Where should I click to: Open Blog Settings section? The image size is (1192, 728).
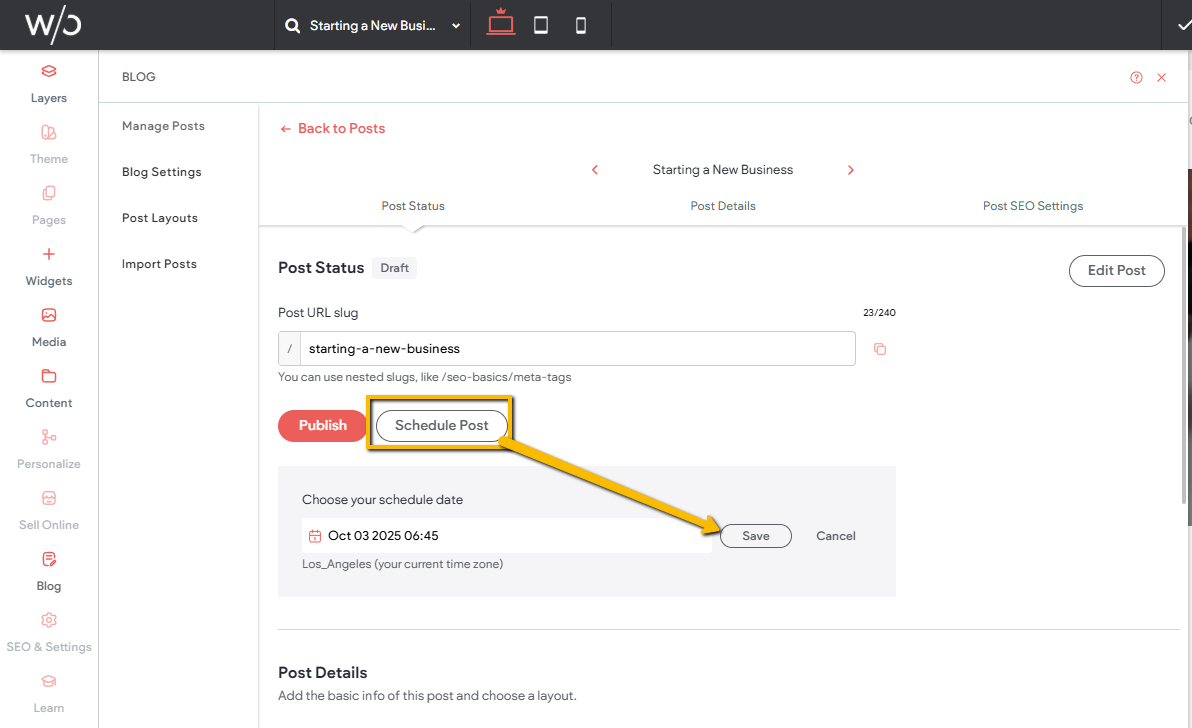pos(162,173)
